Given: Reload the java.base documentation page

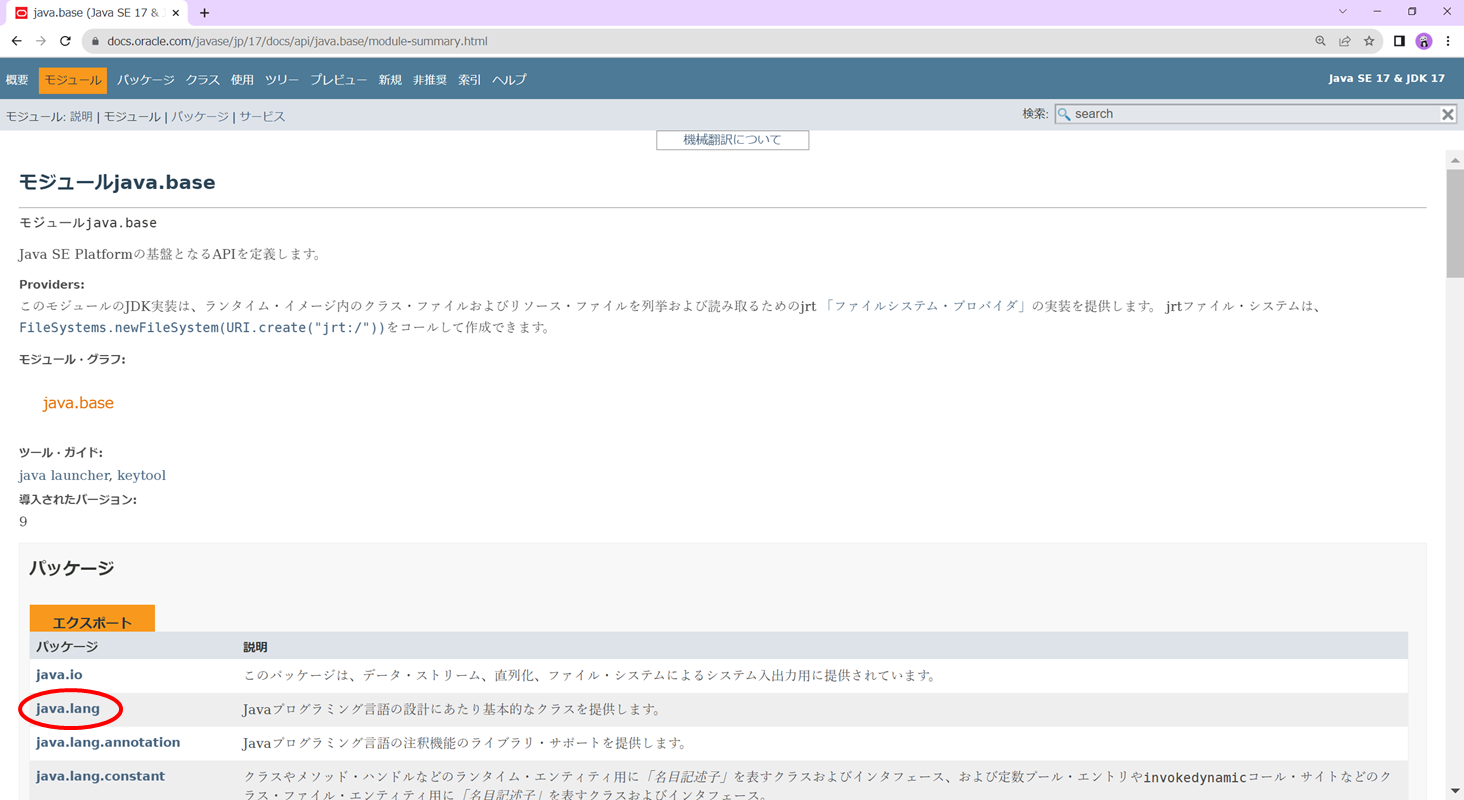Looking at the screenshot, I should point(65,41).
